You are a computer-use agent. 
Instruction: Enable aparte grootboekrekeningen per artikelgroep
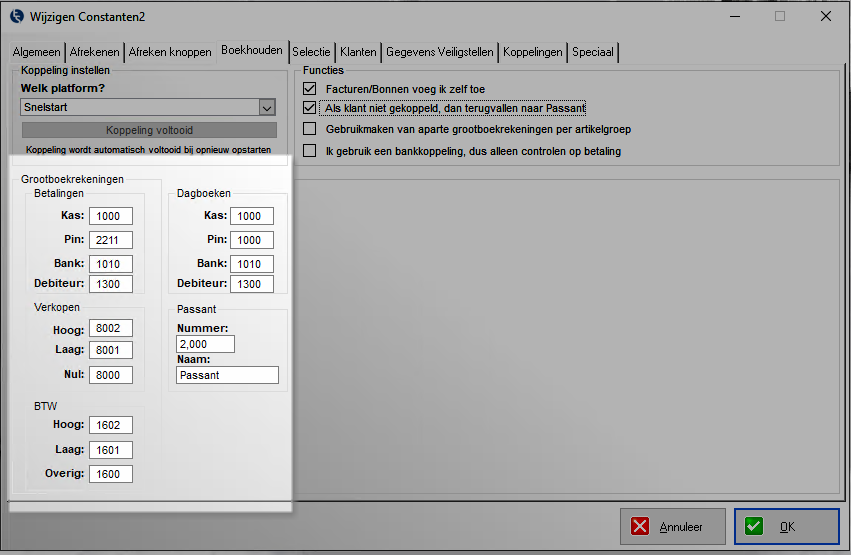[x=310, y=129]
